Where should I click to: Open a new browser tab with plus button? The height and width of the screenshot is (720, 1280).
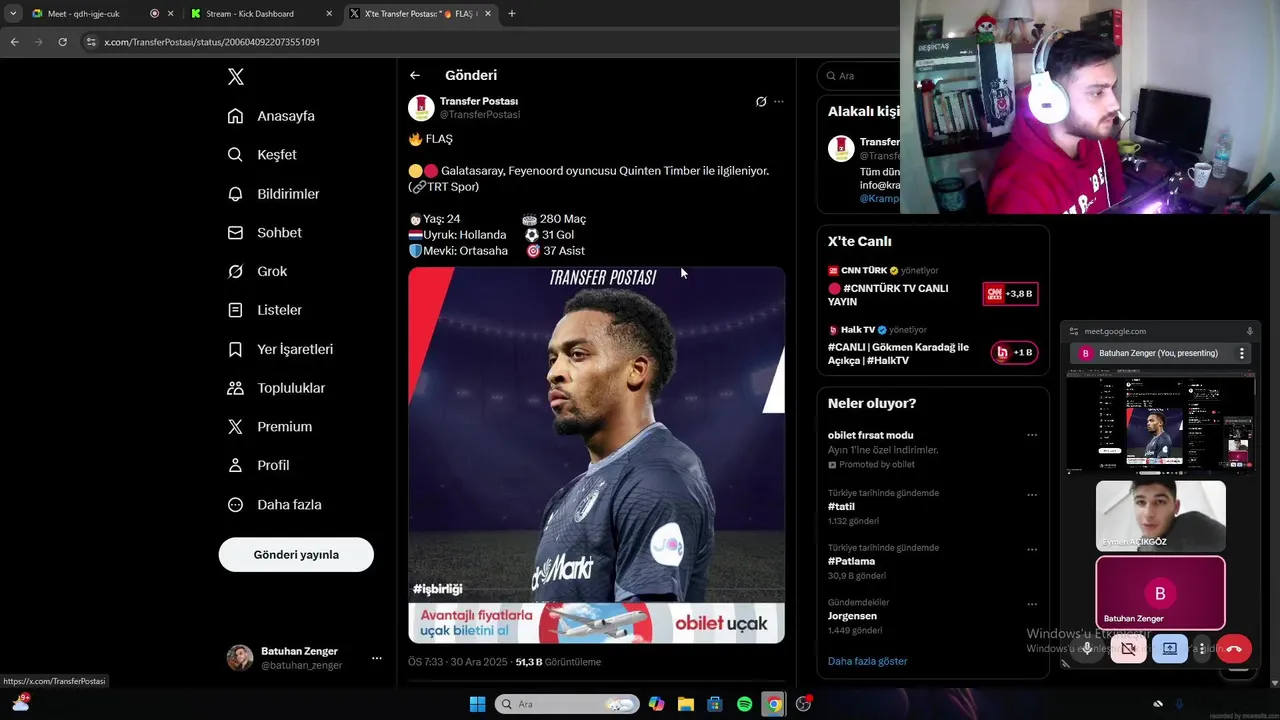click(512, 14)
